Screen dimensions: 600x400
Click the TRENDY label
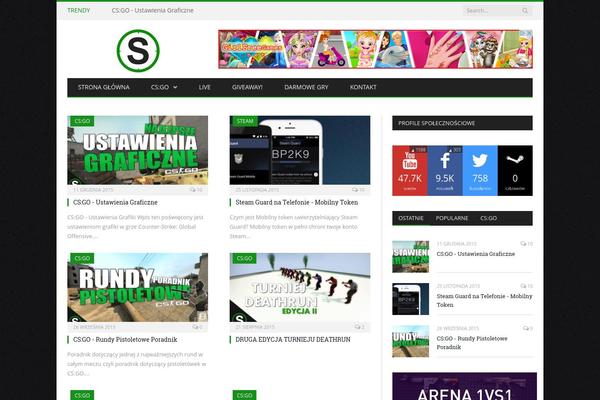pos(78,10)
